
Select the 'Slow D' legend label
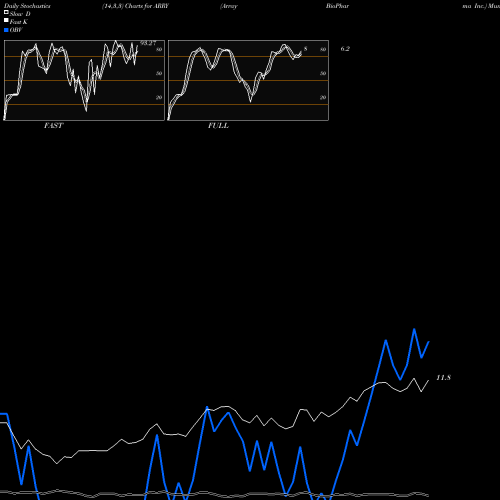(x=20, y=14)
